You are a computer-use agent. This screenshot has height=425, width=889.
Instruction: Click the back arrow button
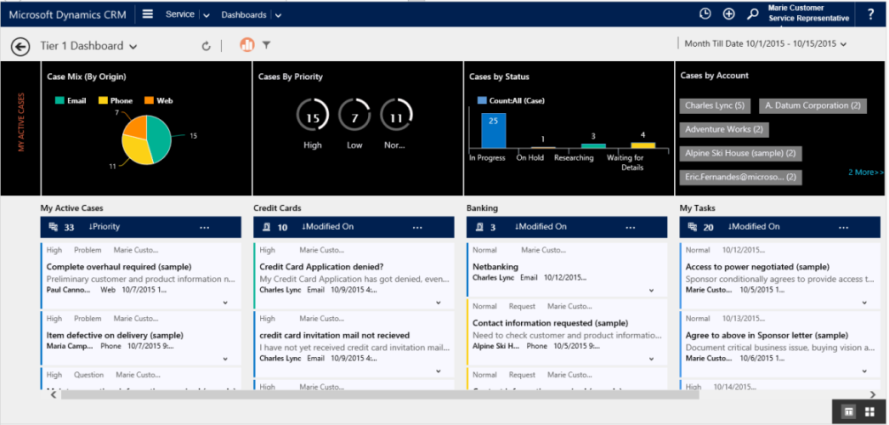pos(20,46)
